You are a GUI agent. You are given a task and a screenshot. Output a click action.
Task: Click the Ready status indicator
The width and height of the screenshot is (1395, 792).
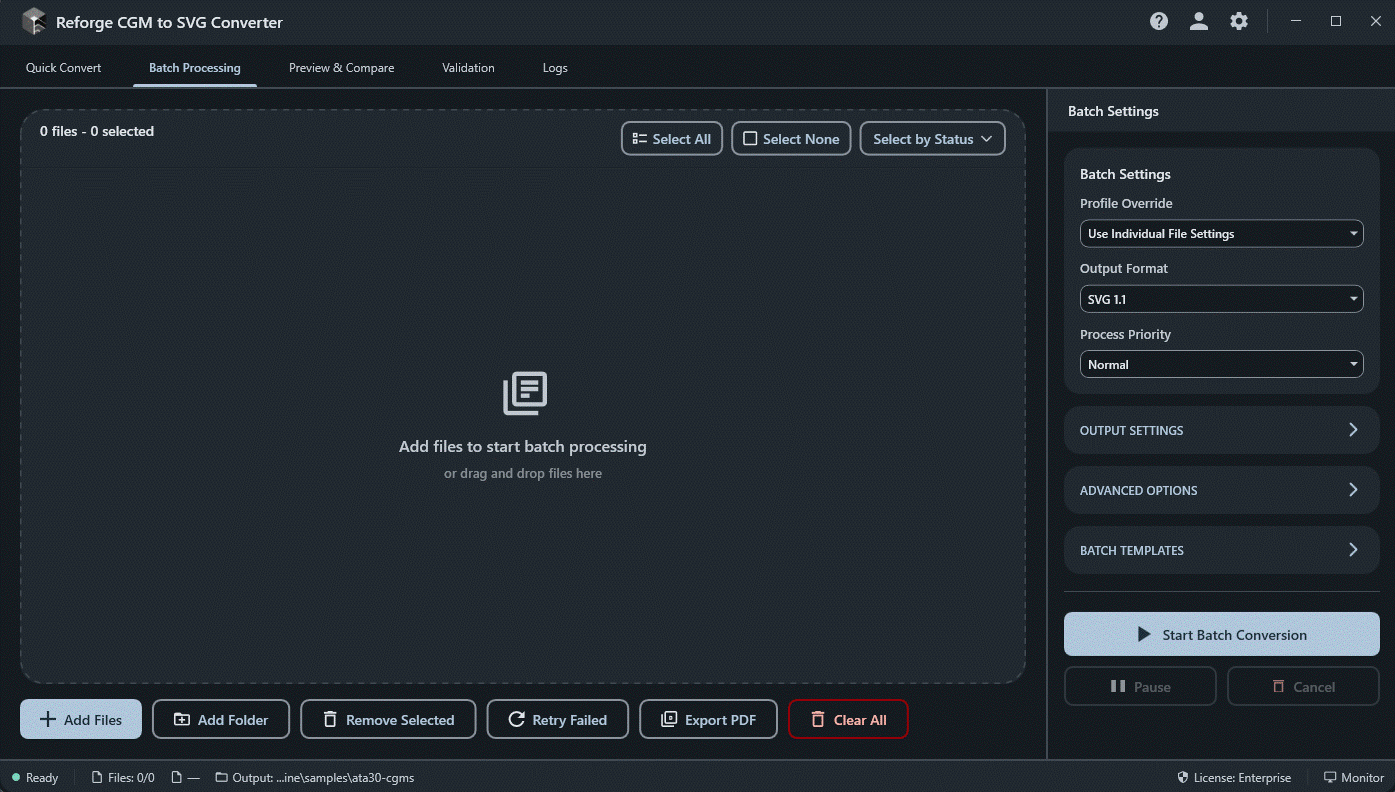[36, 777]
